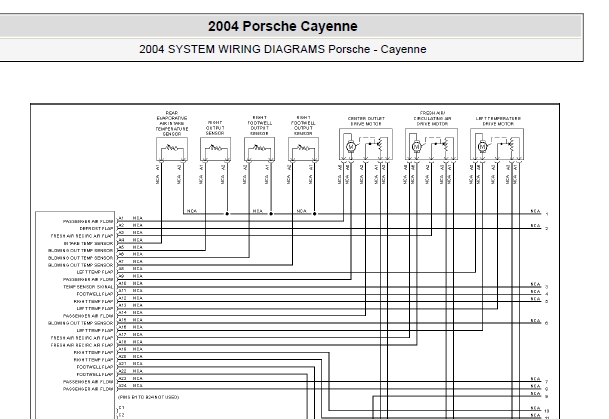Click the 'RIGHT OUTPUT SENSOR' component label
The image size is (609, 419).
point(215,128)
